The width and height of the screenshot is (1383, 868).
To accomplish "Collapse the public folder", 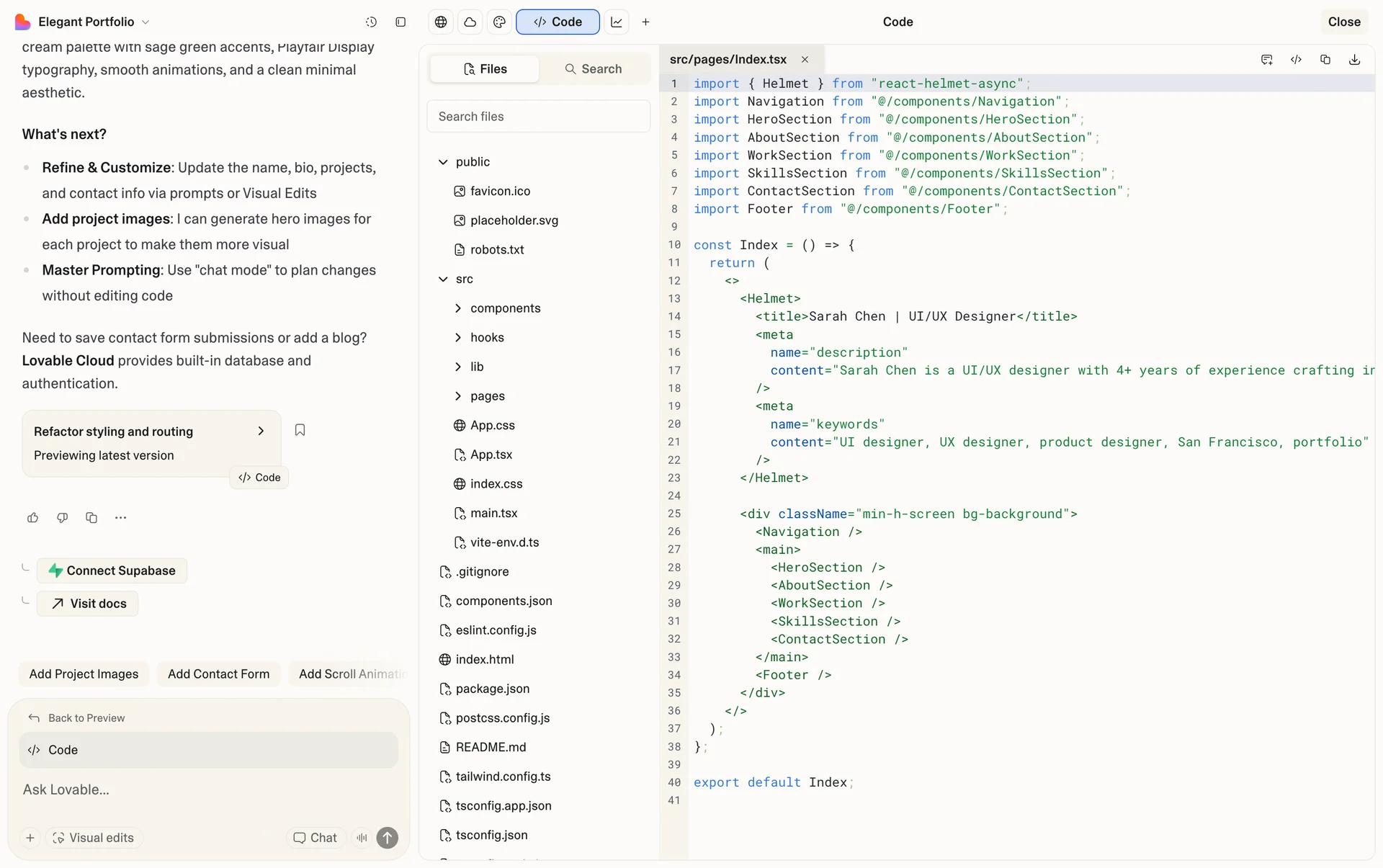I will coord(443,162).
